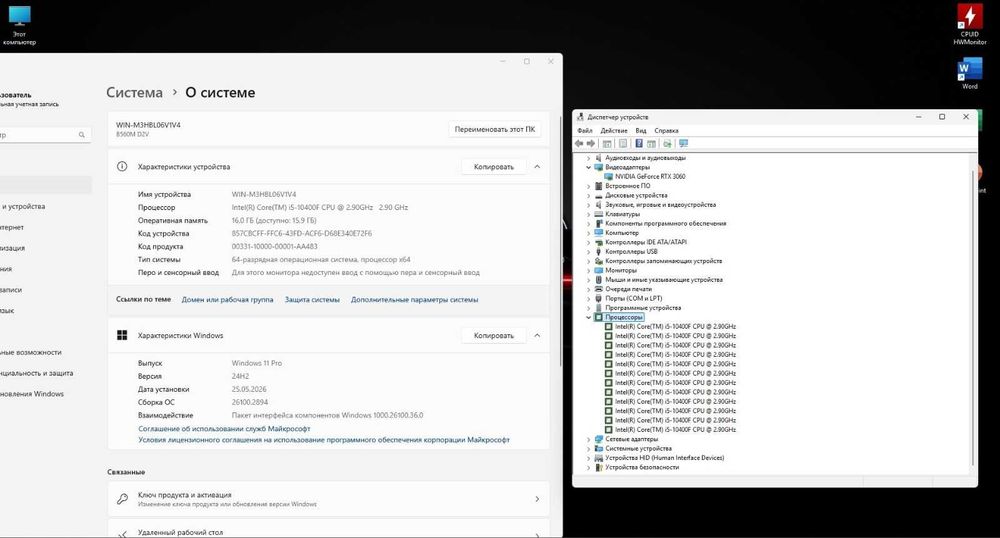The image size is (1000, 538).
Task: Collapse the Характеристики Windows section chevron
Action: [x=537, y=335]
